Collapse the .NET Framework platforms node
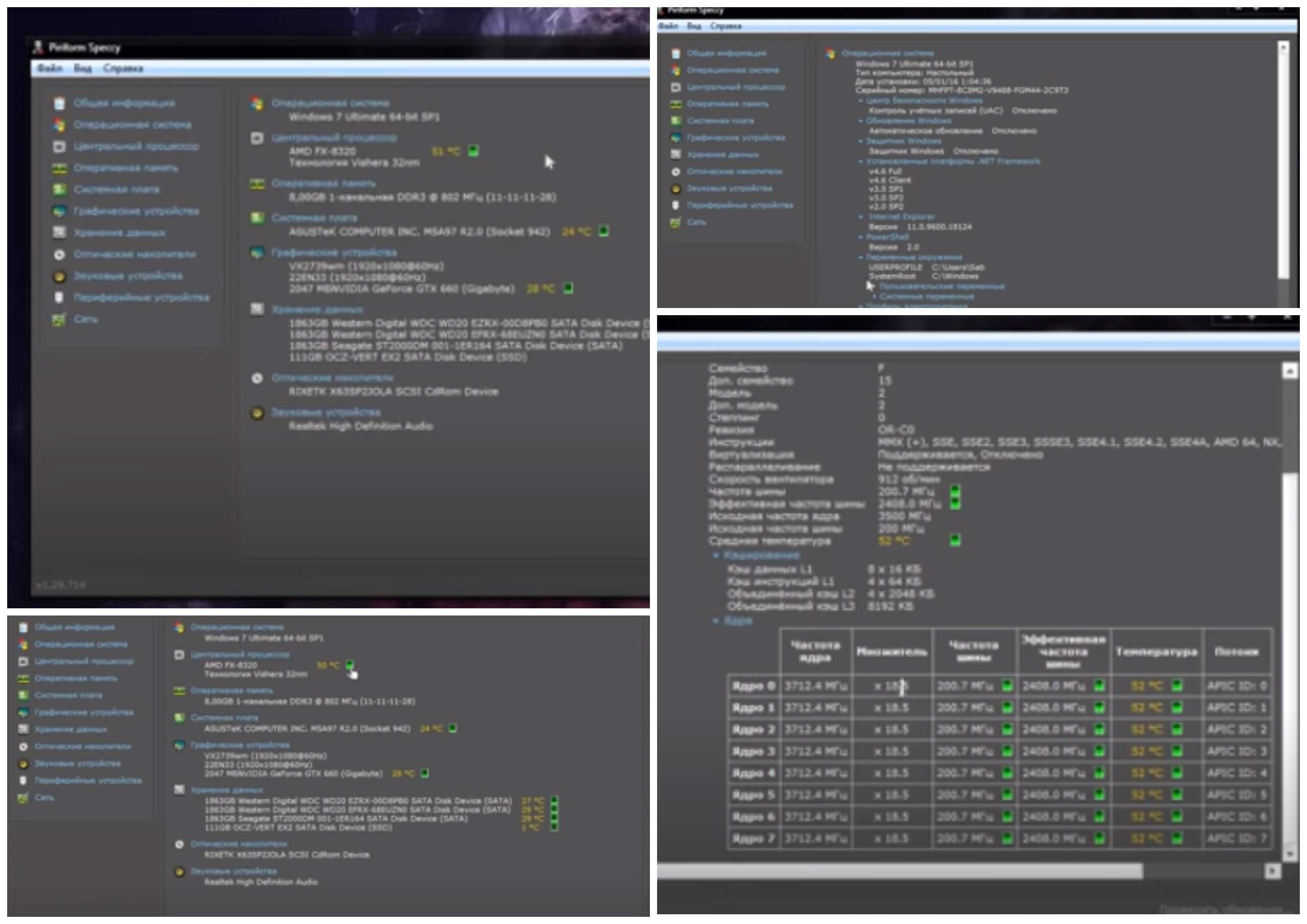This screenshot has width=1307, height=924. (861, 162)
